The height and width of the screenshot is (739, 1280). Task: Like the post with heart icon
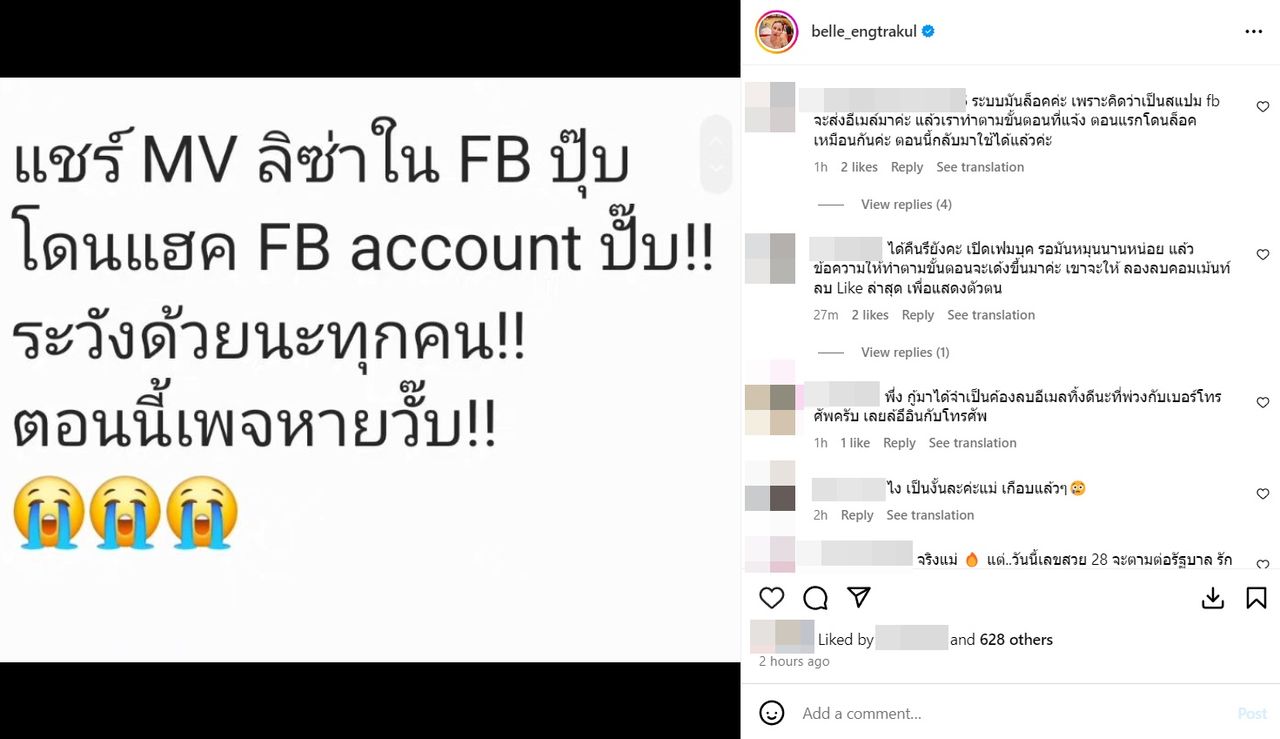point(772,598)
